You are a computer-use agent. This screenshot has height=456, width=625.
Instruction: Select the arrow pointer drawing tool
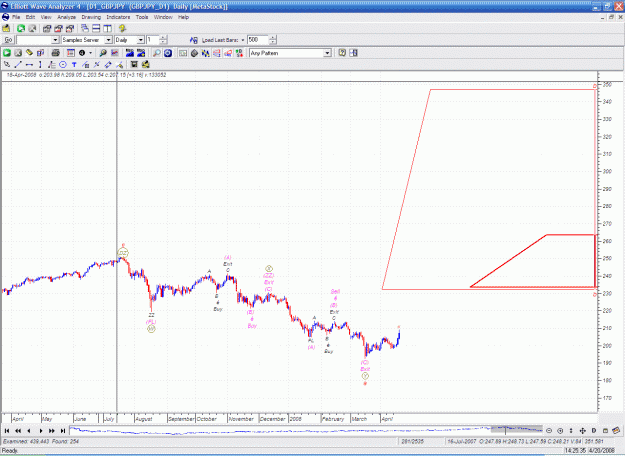click(x=7, y=65)
